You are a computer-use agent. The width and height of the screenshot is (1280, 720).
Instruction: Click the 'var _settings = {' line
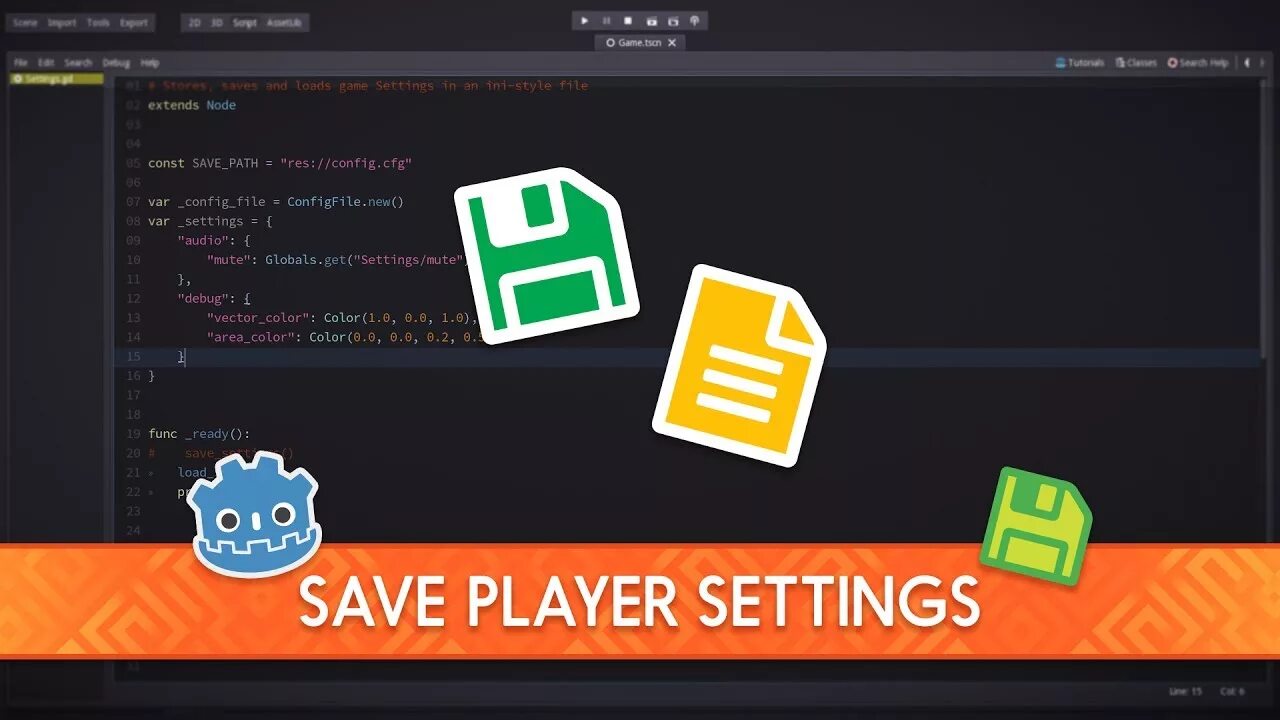click(x=210, y=221)
